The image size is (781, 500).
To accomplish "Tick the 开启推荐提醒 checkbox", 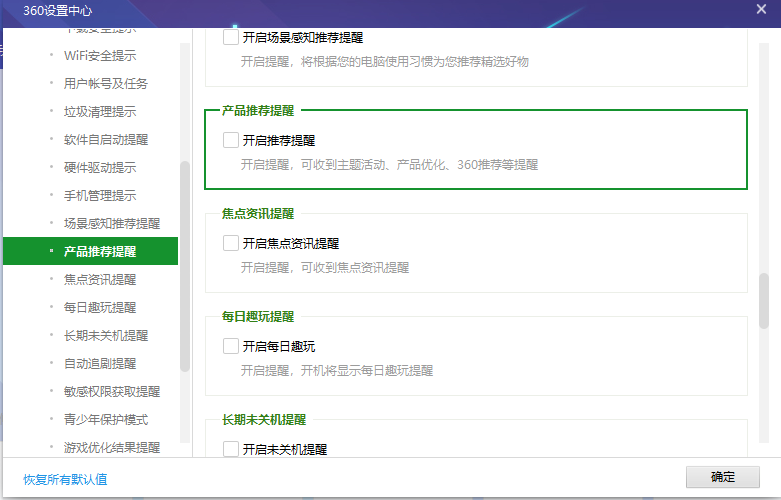I will click(231, 141).
